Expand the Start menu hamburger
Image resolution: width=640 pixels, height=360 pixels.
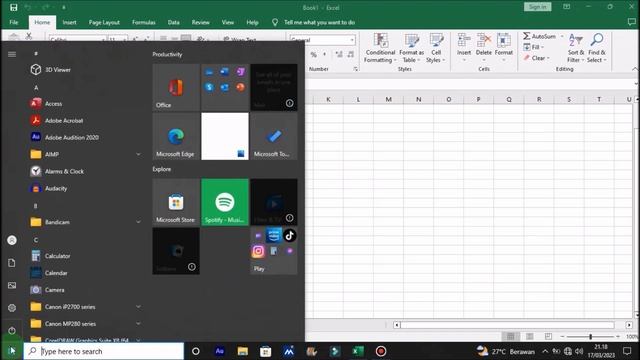(12, 54)
